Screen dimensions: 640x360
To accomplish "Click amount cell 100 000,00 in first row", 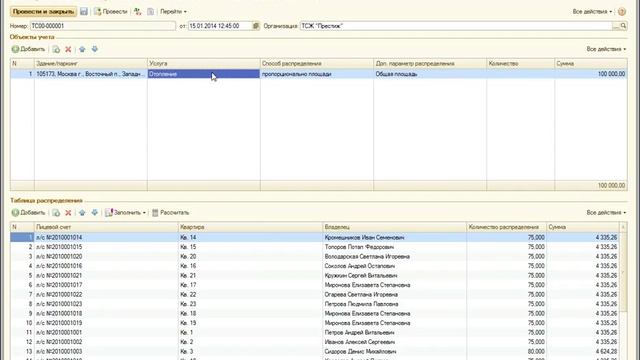I will (591, 74).
